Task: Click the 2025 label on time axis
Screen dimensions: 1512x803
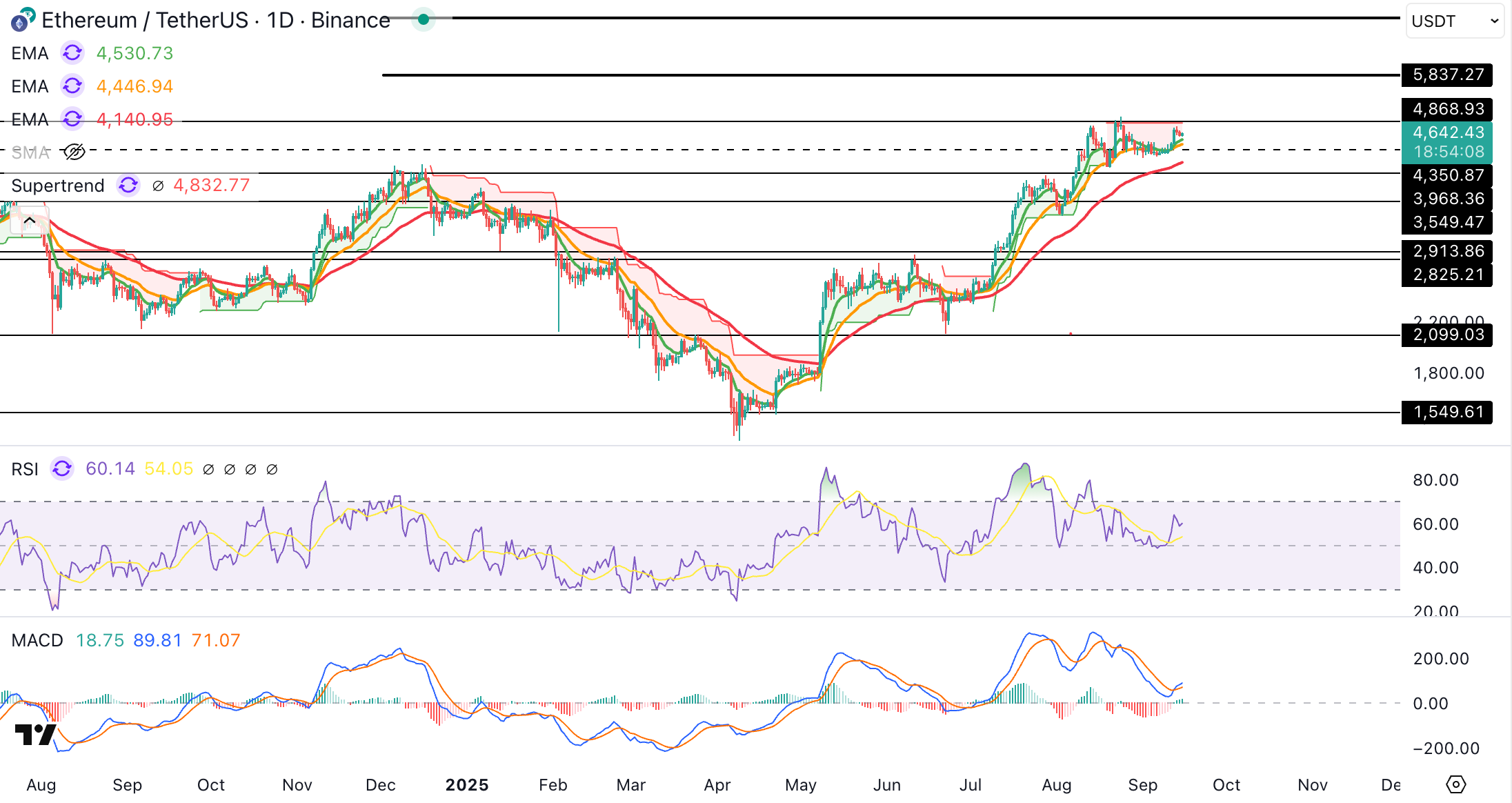Action: [467, 785]
